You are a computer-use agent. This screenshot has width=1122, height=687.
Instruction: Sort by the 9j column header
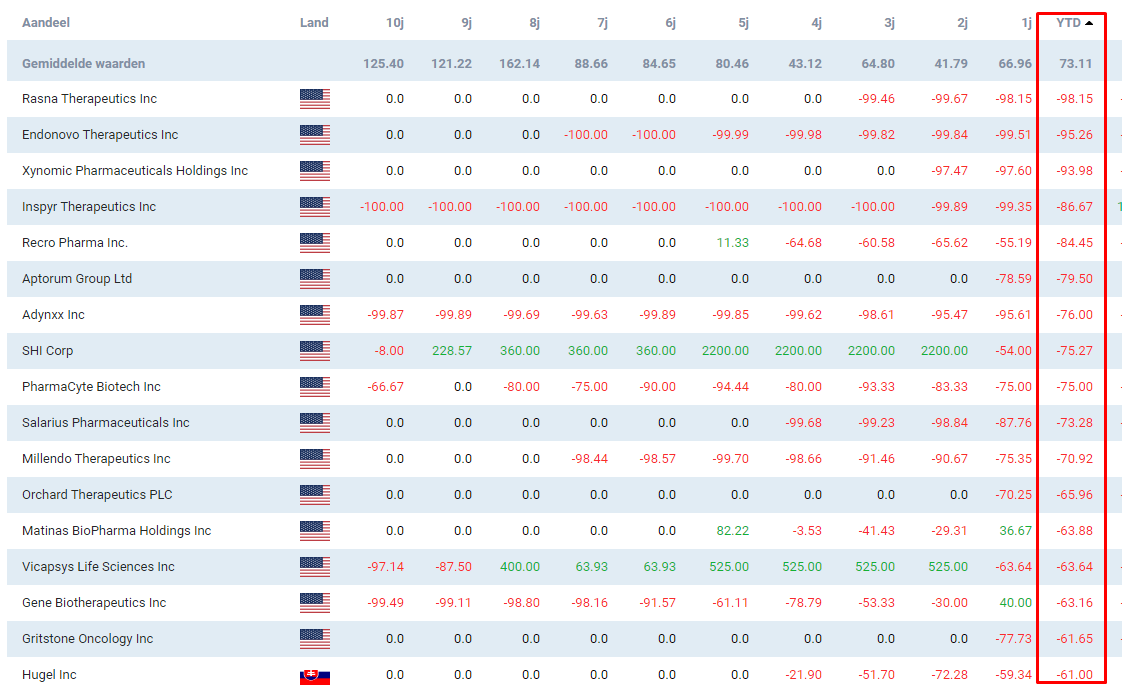(467, 23)
